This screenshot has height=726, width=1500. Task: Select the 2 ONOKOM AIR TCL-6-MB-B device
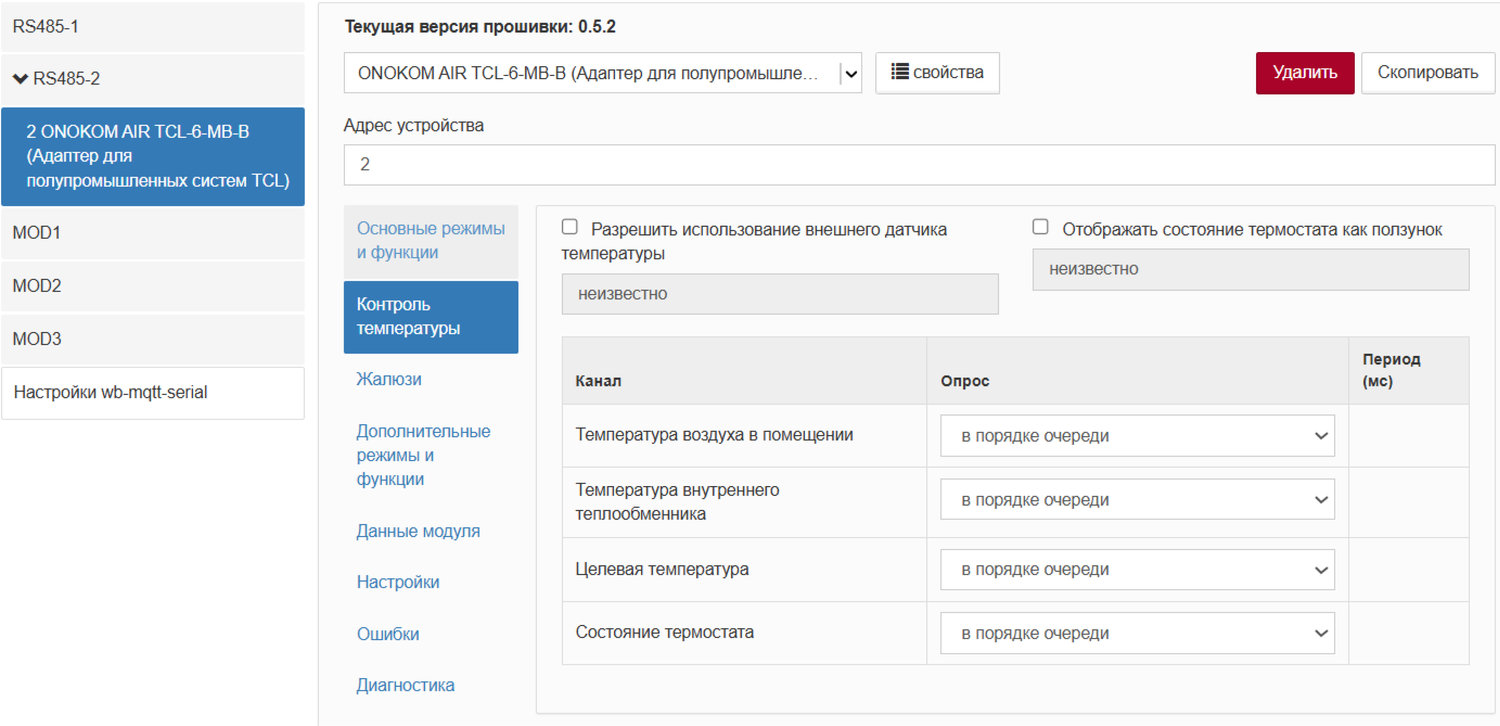(x=152, y=157)
